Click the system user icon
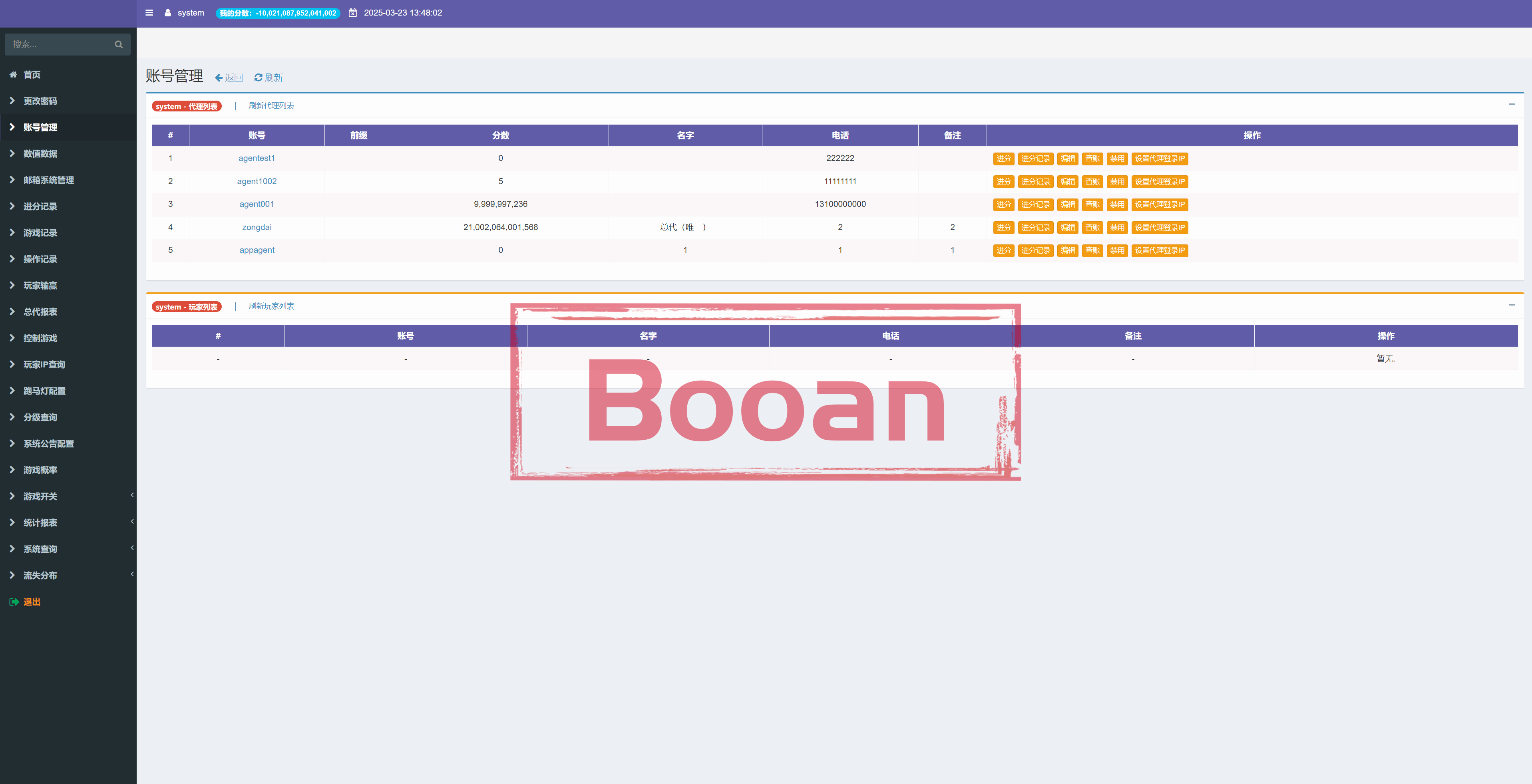The height and width of the screenshot is (784, 1532). click(168, 12)
